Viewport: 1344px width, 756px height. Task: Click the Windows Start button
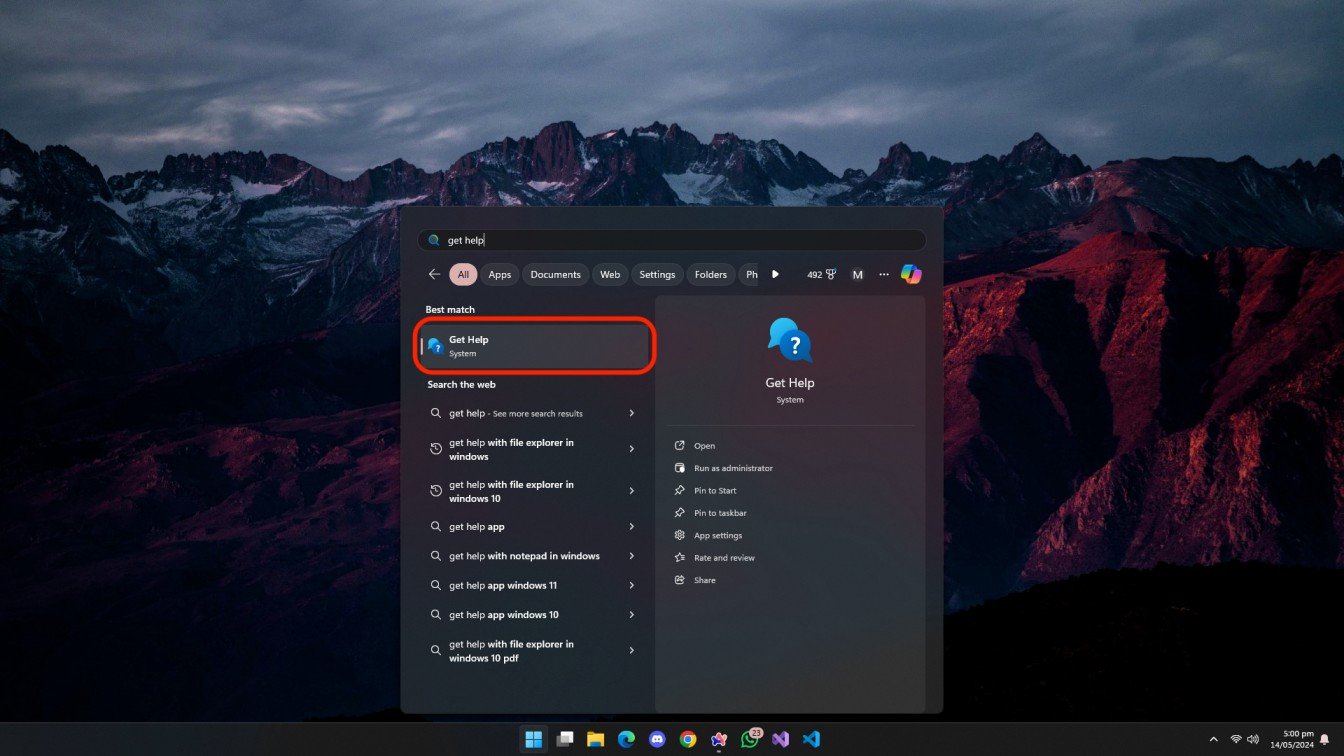pos(534,739)
